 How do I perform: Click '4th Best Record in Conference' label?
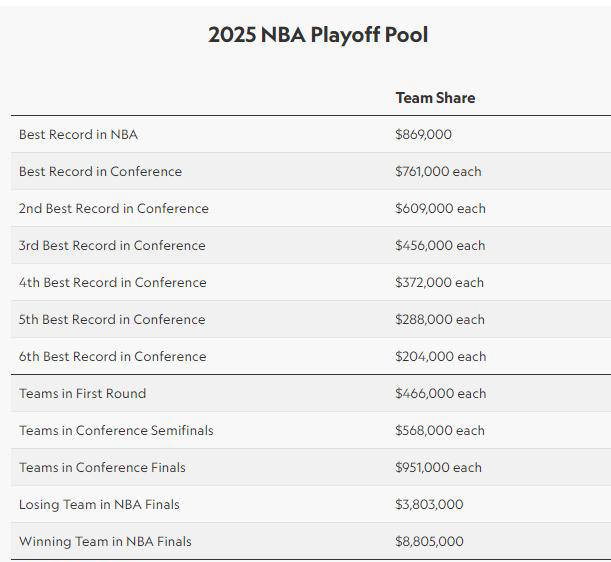pyautogui.click(x=113, y=283)
